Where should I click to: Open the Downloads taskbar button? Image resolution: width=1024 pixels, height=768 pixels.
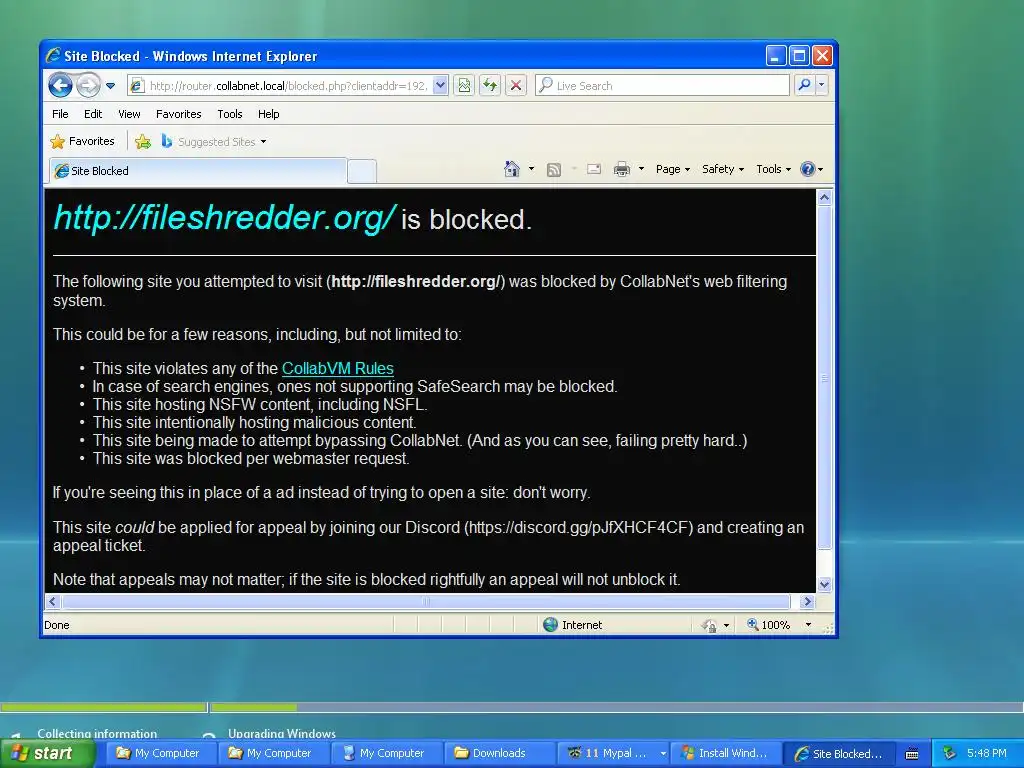pyautogui.click(x=500, y=753)
